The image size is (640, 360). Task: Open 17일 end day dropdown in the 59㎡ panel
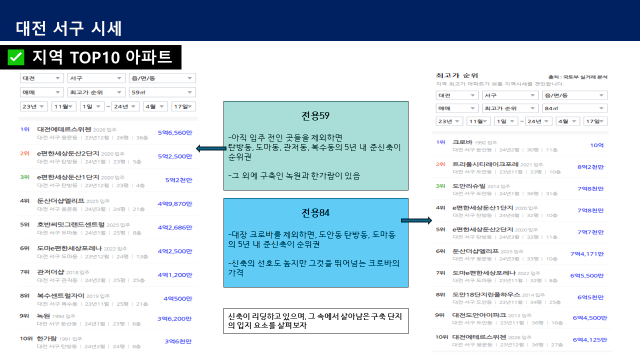183,107
